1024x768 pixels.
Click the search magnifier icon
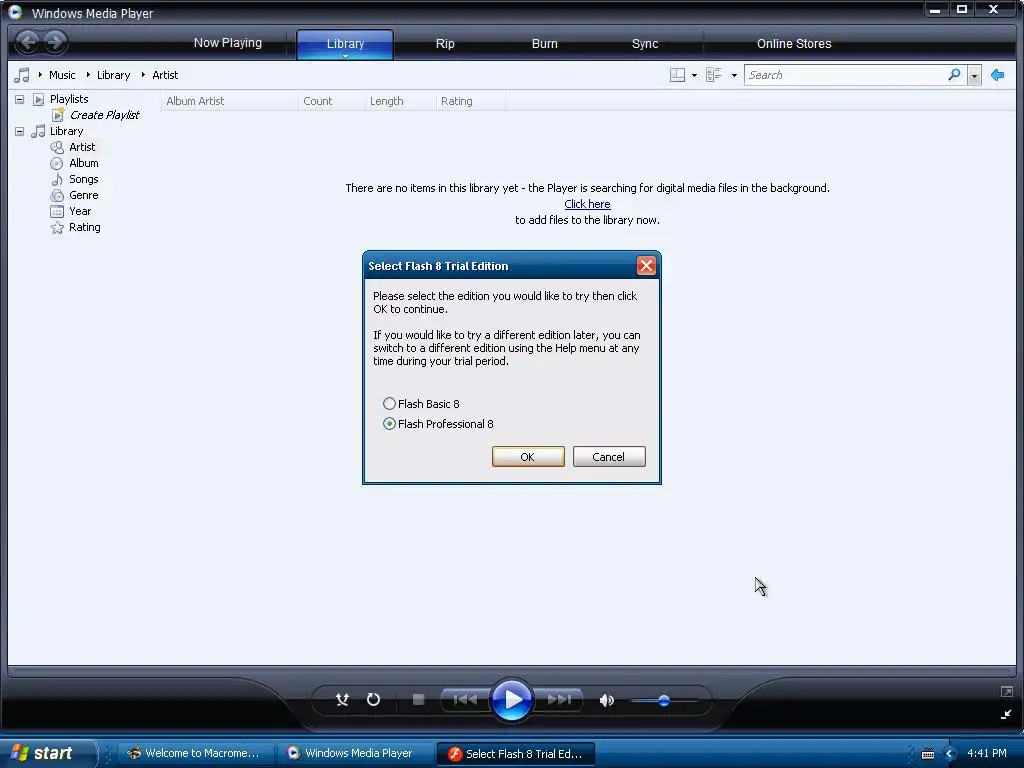954,74
